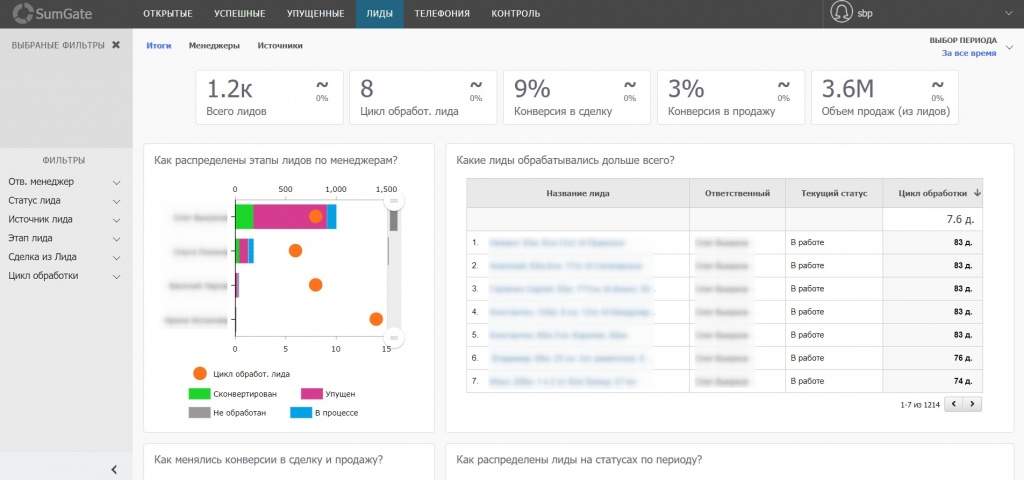Click the sbp username
This screenshot has width=1024, height=480.
[x=865, y=14]
